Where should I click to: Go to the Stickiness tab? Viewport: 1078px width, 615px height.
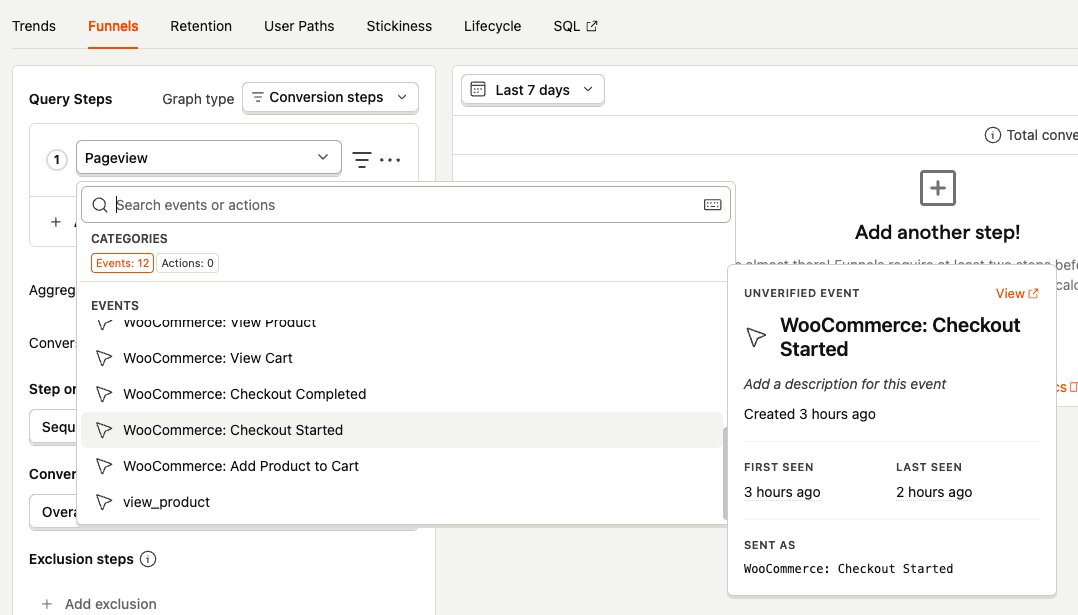pyautogui.click(x=399, y=26)
